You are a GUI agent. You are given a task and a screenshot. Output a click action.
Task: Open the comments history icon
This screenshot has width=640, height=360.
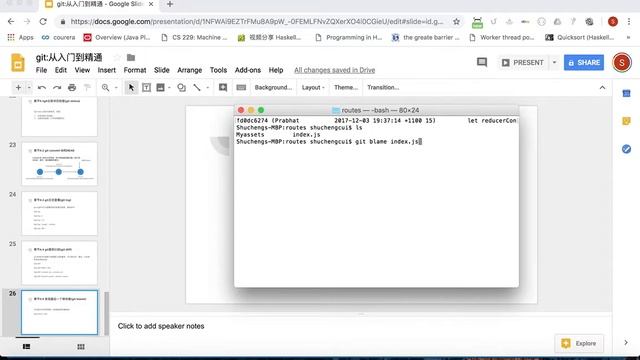click(482, 62)
